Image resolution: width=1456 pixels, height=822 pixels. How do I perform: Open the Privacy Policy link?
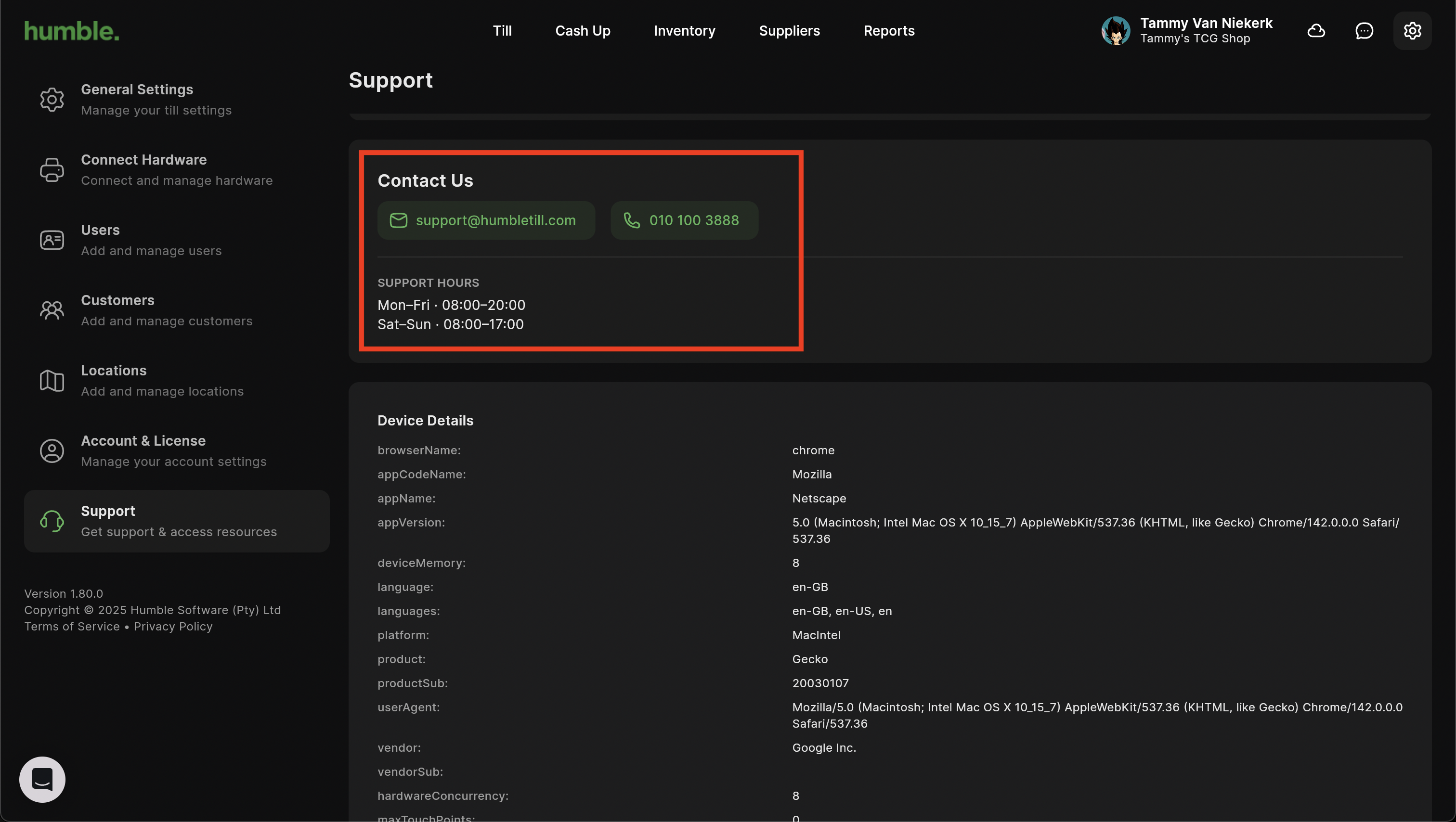[x=173, y=627]
